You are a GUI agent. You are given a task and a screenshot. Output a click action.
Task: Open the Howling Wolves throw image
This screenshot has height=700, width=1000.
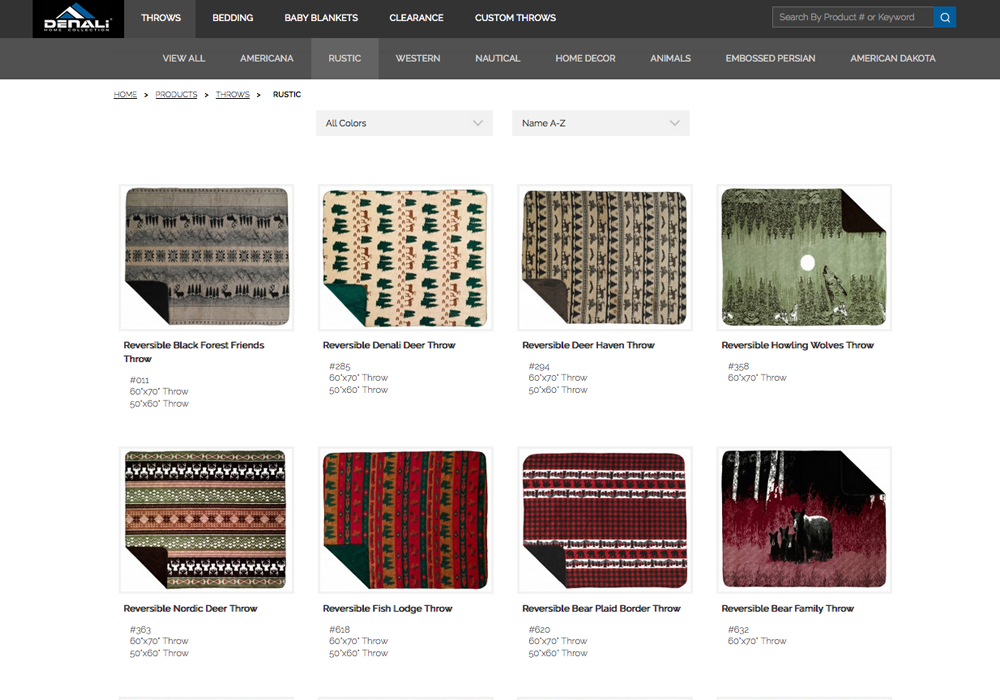point(804,258)
